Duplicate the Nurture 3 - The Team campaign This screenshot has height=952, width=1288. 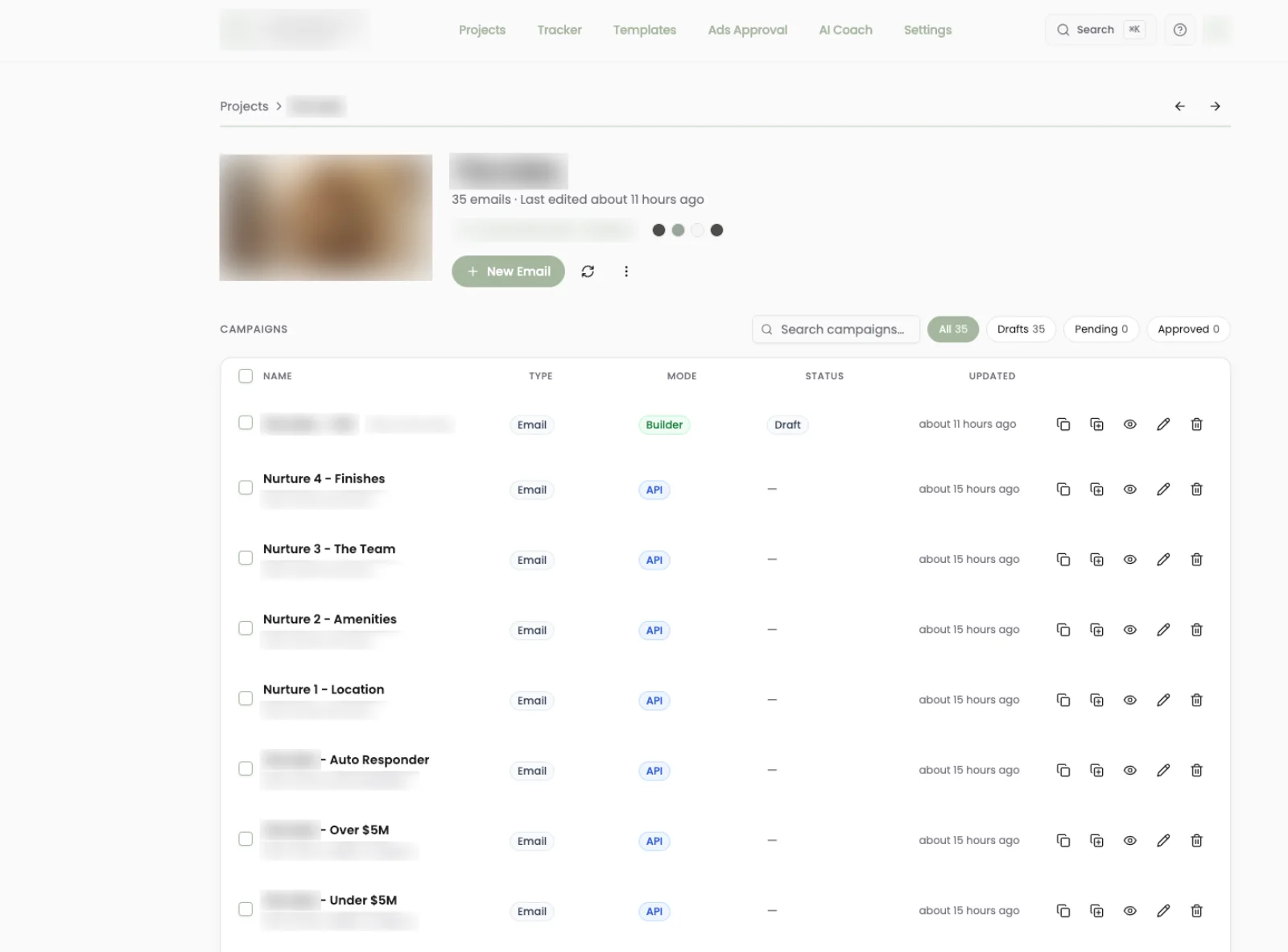pyautogui.click(x=1096, y=560)
